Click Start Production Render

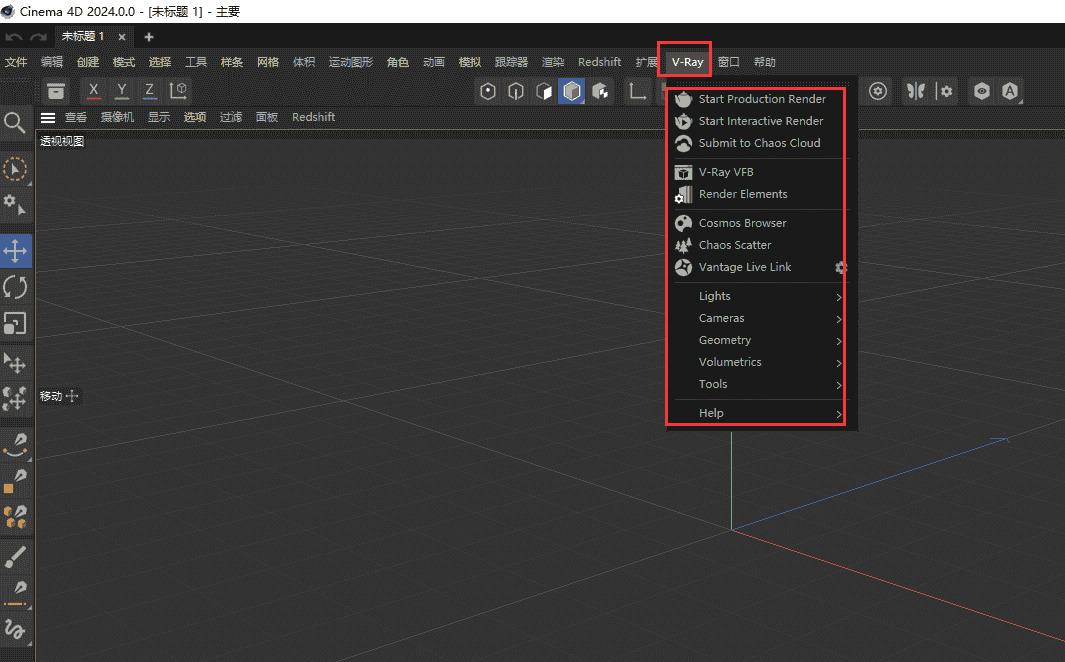(763, 99)
